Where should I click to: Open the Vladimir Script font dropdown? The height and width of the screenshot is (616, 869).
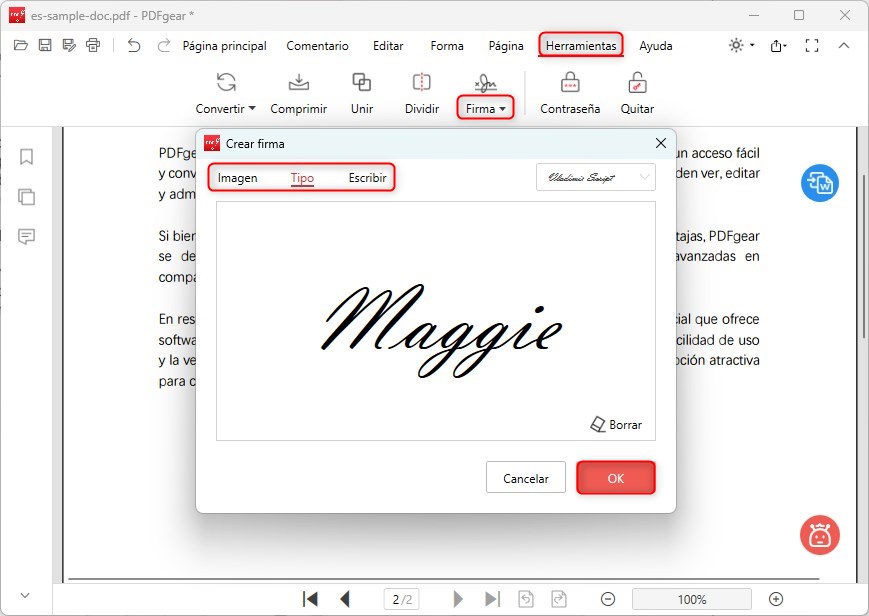(x=595, y=177)
